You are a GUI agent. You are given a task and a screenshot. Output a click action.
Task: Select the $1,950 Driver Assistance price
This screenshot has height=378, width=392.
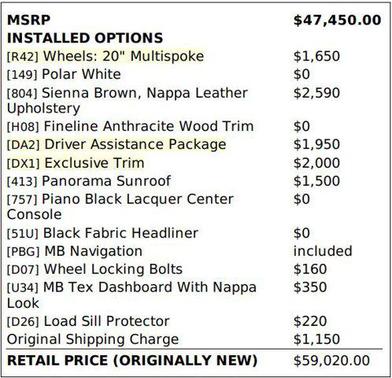pos(316,144)
